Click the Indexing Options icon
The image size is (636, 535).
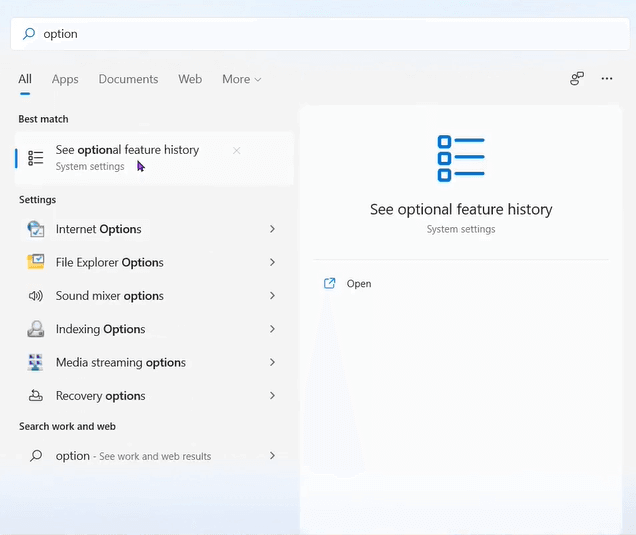36,329
